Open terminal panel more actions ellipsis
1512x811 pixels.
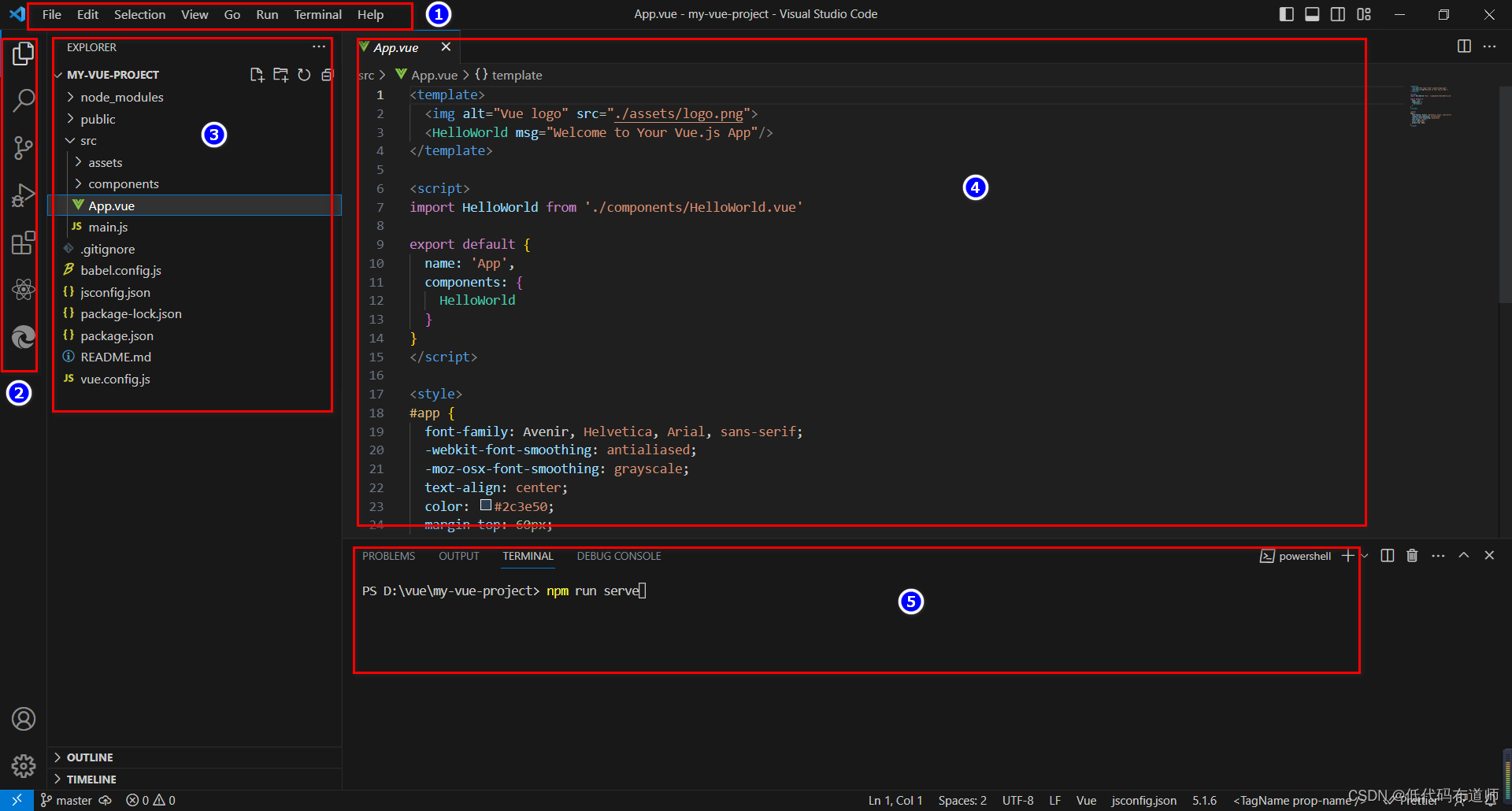[1438, 556]
